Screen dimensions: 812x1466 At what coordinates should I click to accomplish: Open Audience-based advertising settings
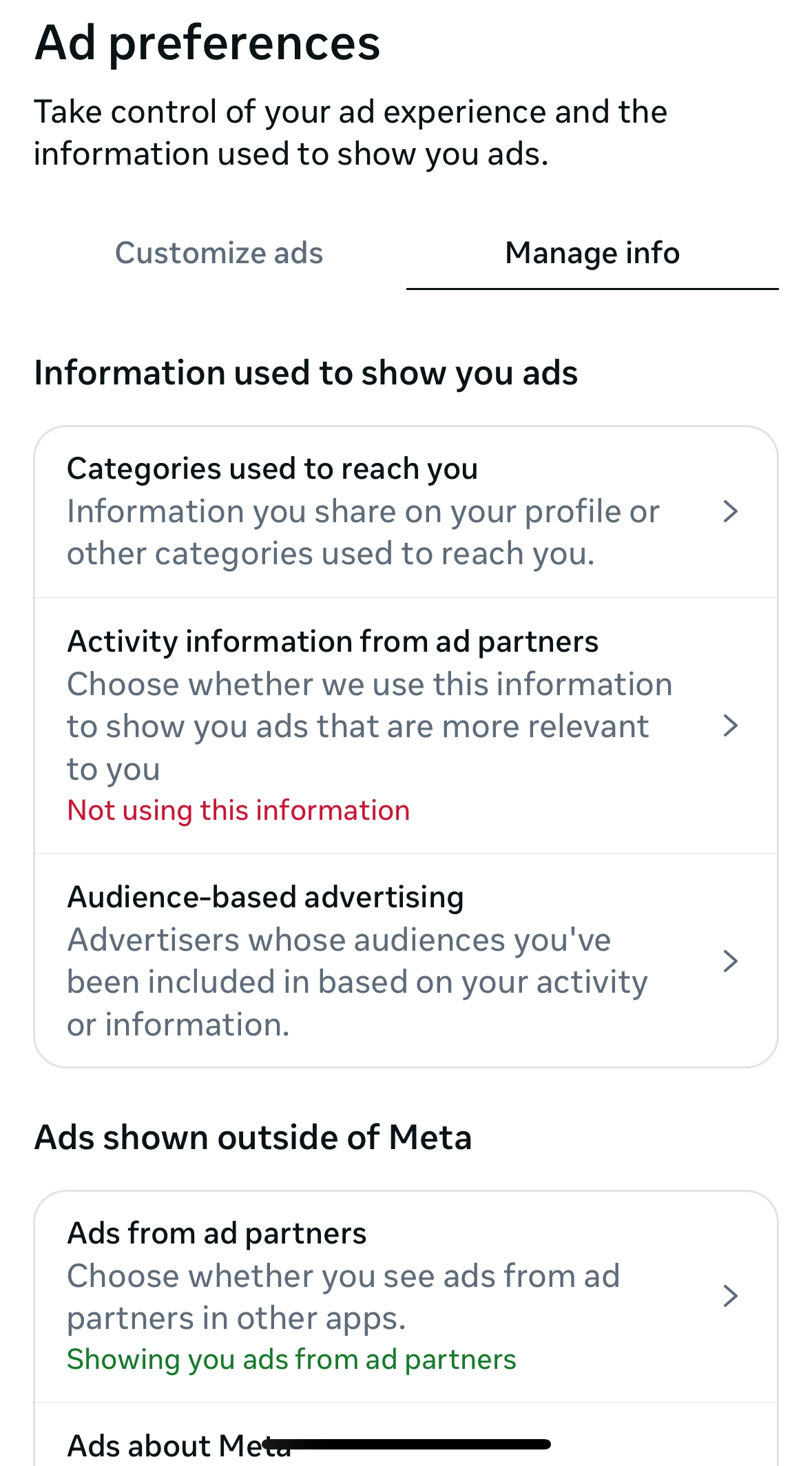pyautogui.click(x=265, y=898)
